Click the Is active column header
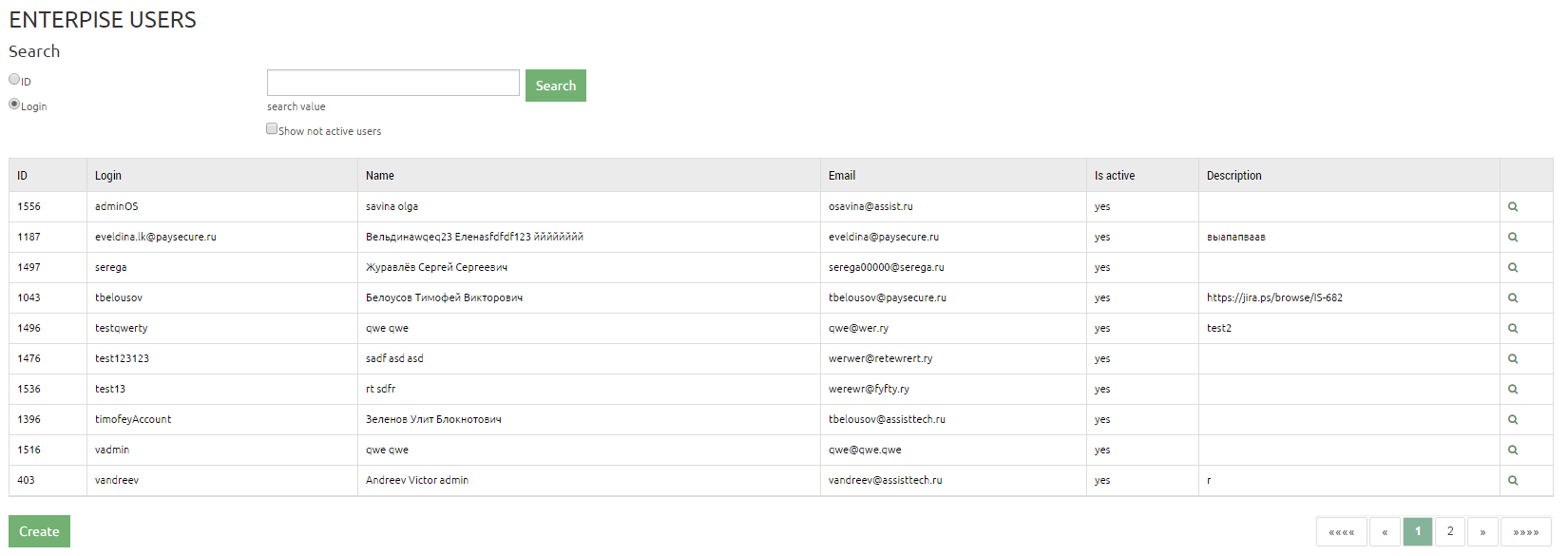Viewport: 1568px width, 556px height. click(1114, 176)
